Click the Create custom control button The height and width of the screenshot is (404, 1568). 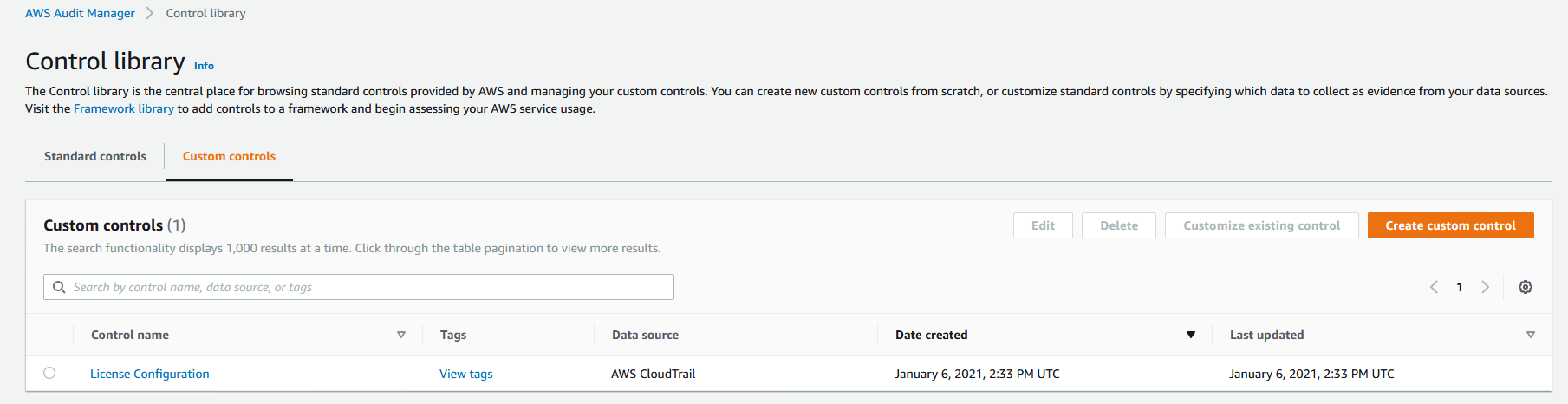pyautogui.click(x=1450, y=225)
